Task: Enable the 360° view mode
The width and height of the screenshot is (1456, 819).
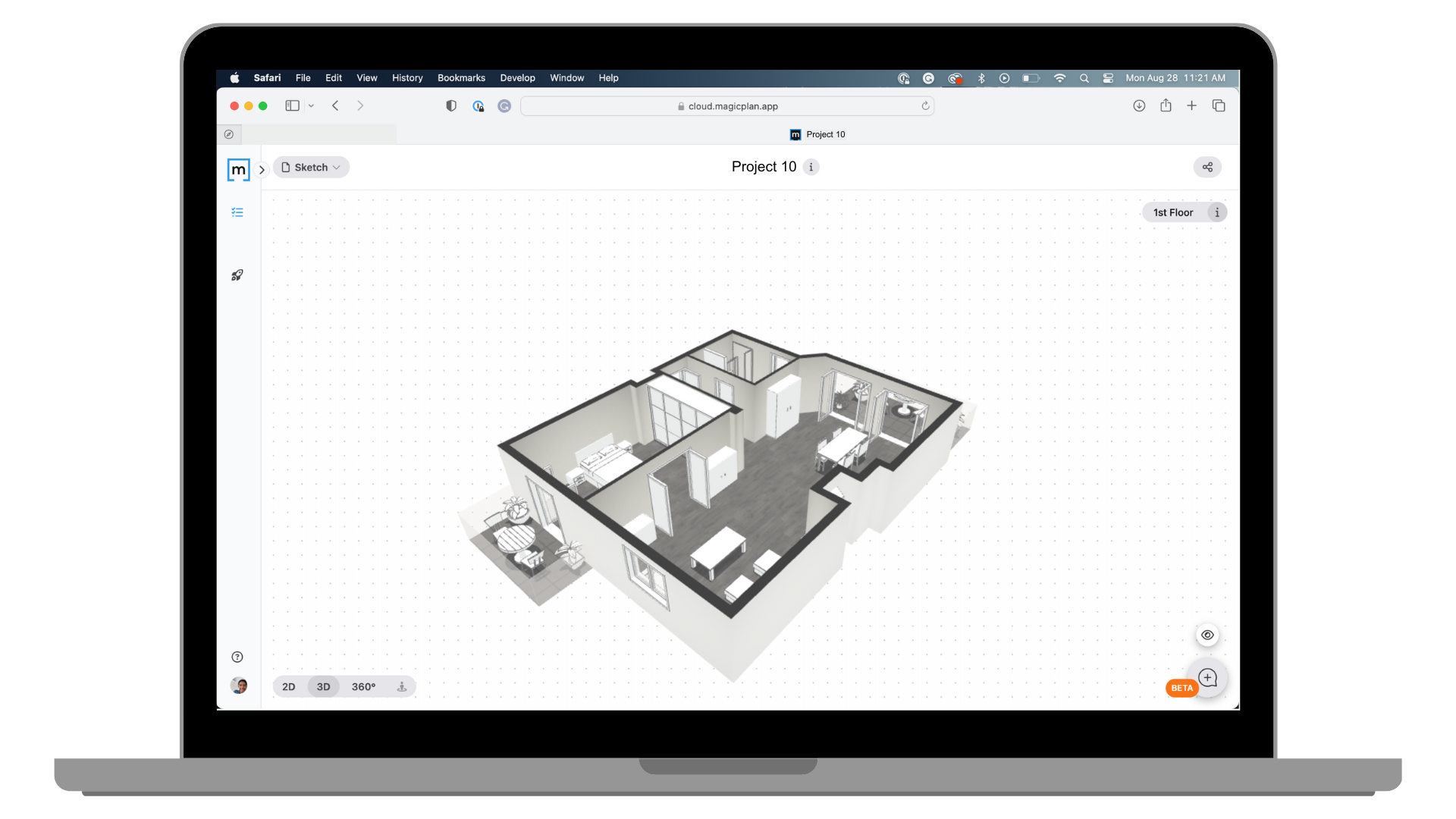Action: [363, 686]
